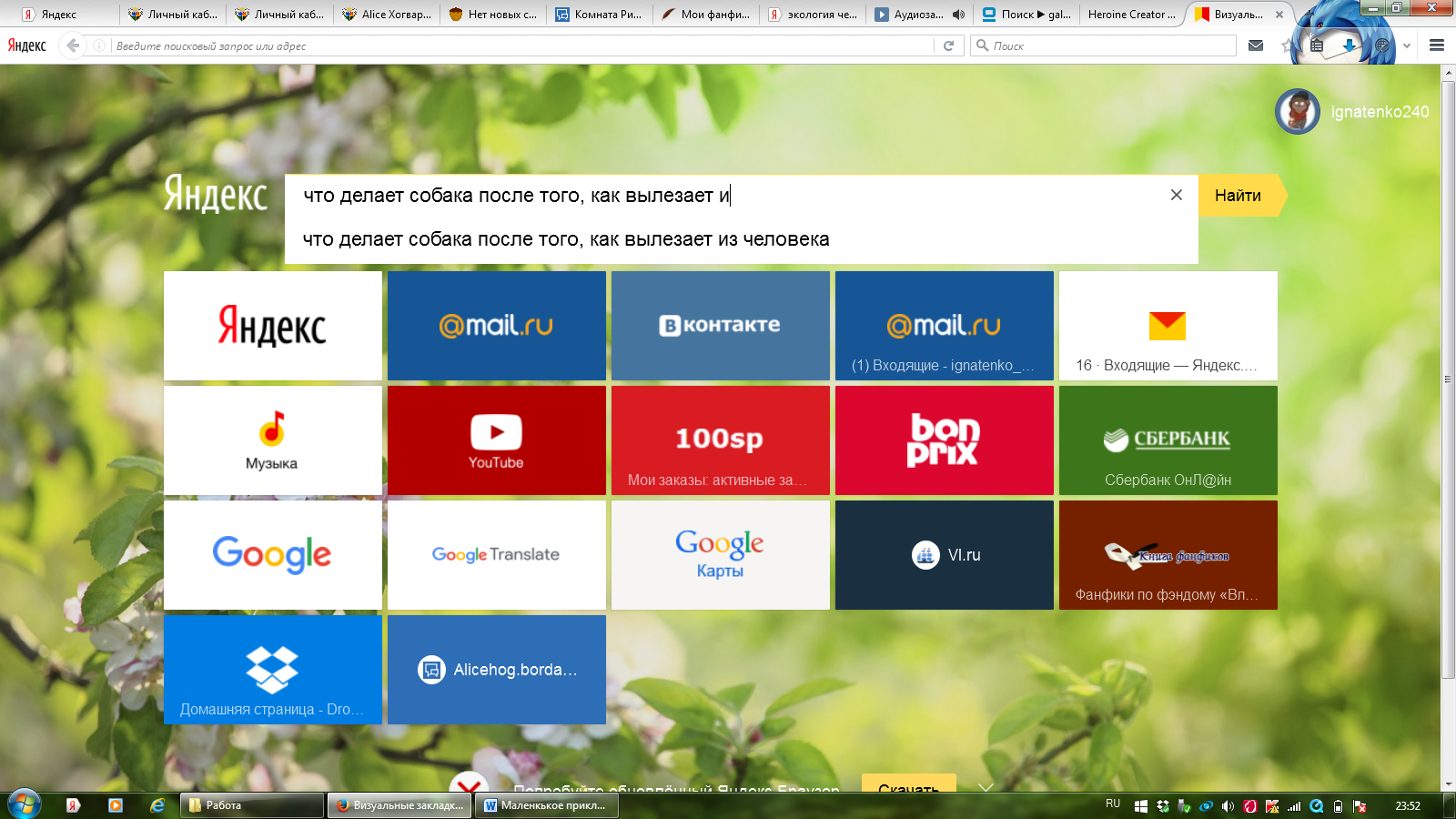Open the Google Translate tile
This screenshot has width=1456, height=819.
click(497, 555)
